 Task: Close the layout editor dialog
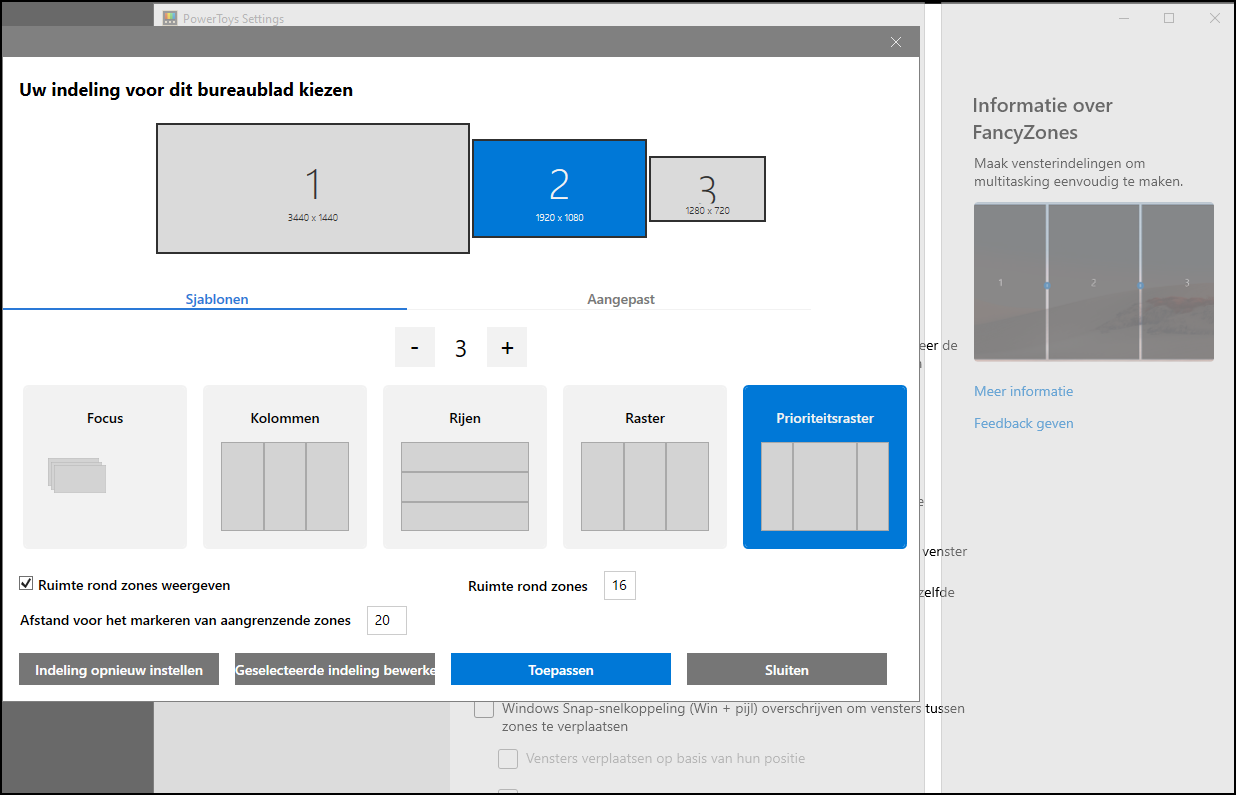896,42
